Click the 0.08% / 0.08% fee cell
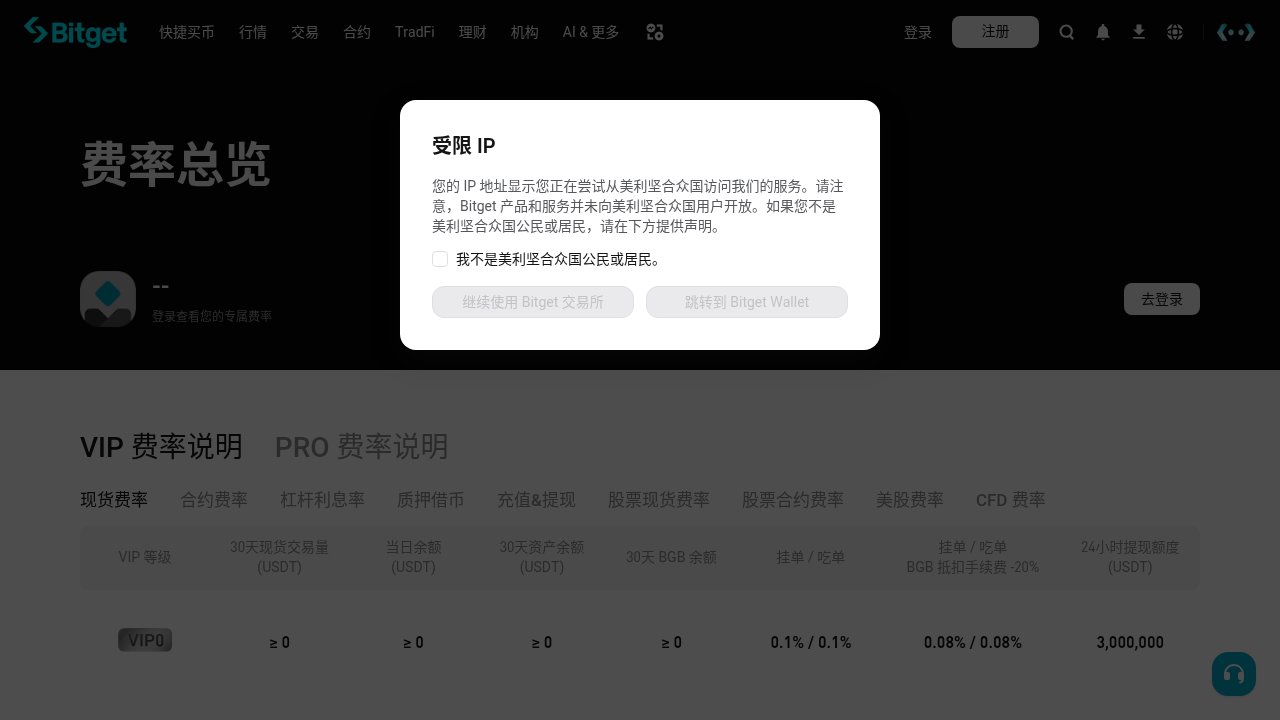This screenshot has width=1280, height=720. [973, 643]
